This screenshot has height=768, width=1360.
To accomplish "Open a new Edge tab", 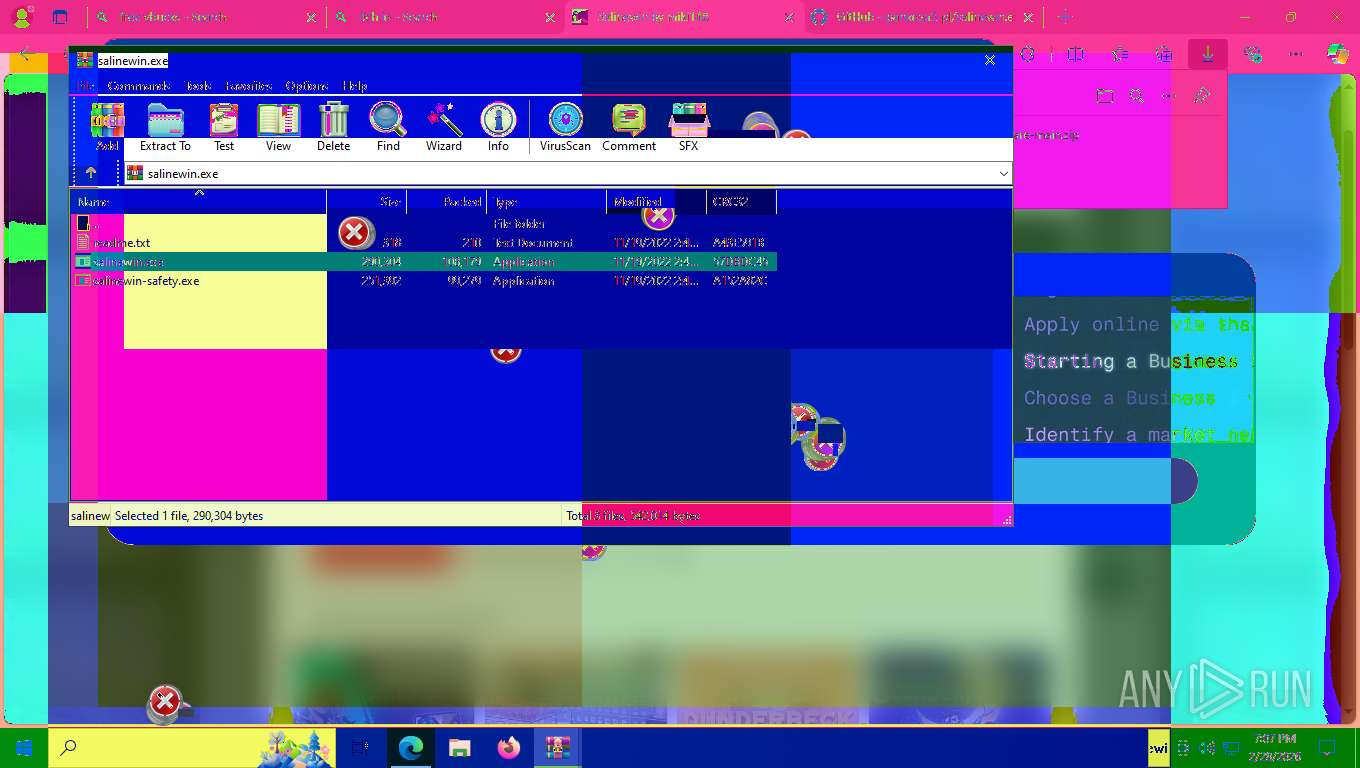I will coord(1064,17).
